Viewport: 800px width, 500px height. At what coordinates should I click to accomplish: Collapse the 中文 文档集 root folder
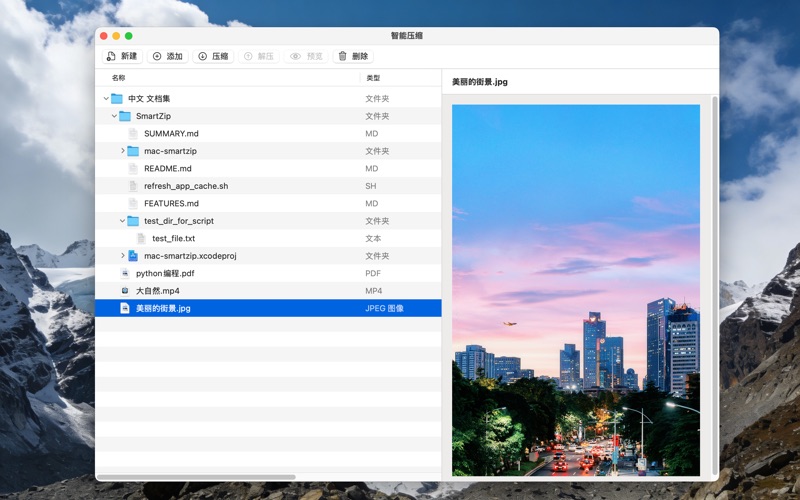pos(106,99)
